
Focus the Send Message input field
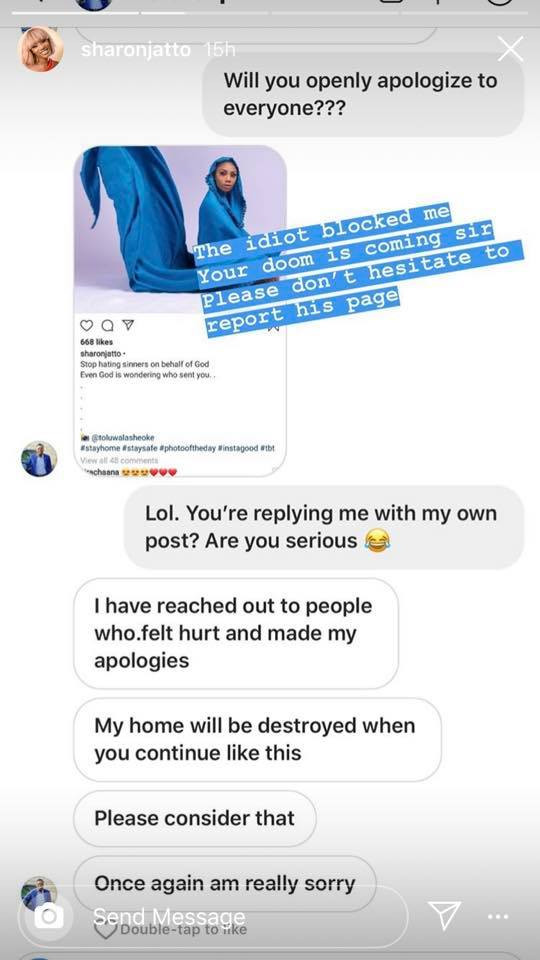click(212, 917)
